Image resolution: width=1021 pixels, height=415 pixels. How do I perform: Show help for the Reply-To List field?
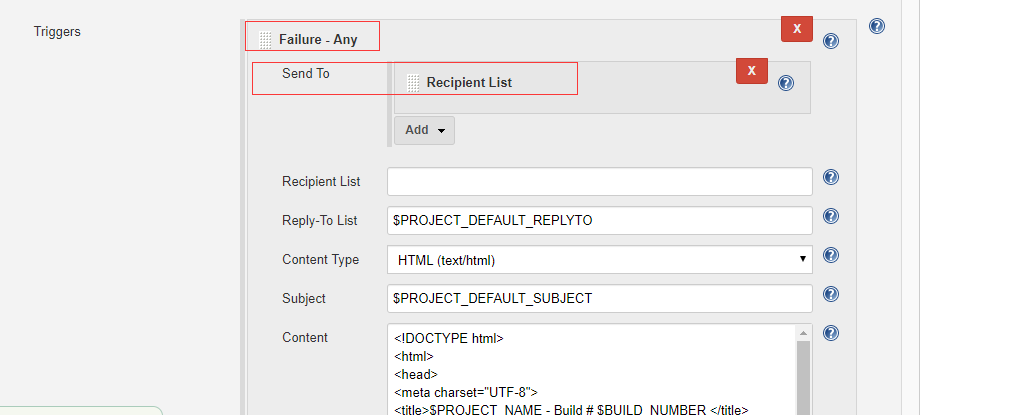point(830,216)
